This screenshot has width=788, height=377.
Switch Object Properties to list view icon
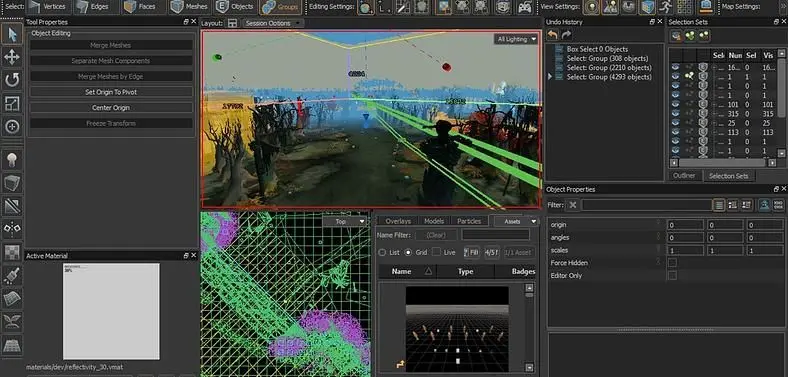point(719,205)
